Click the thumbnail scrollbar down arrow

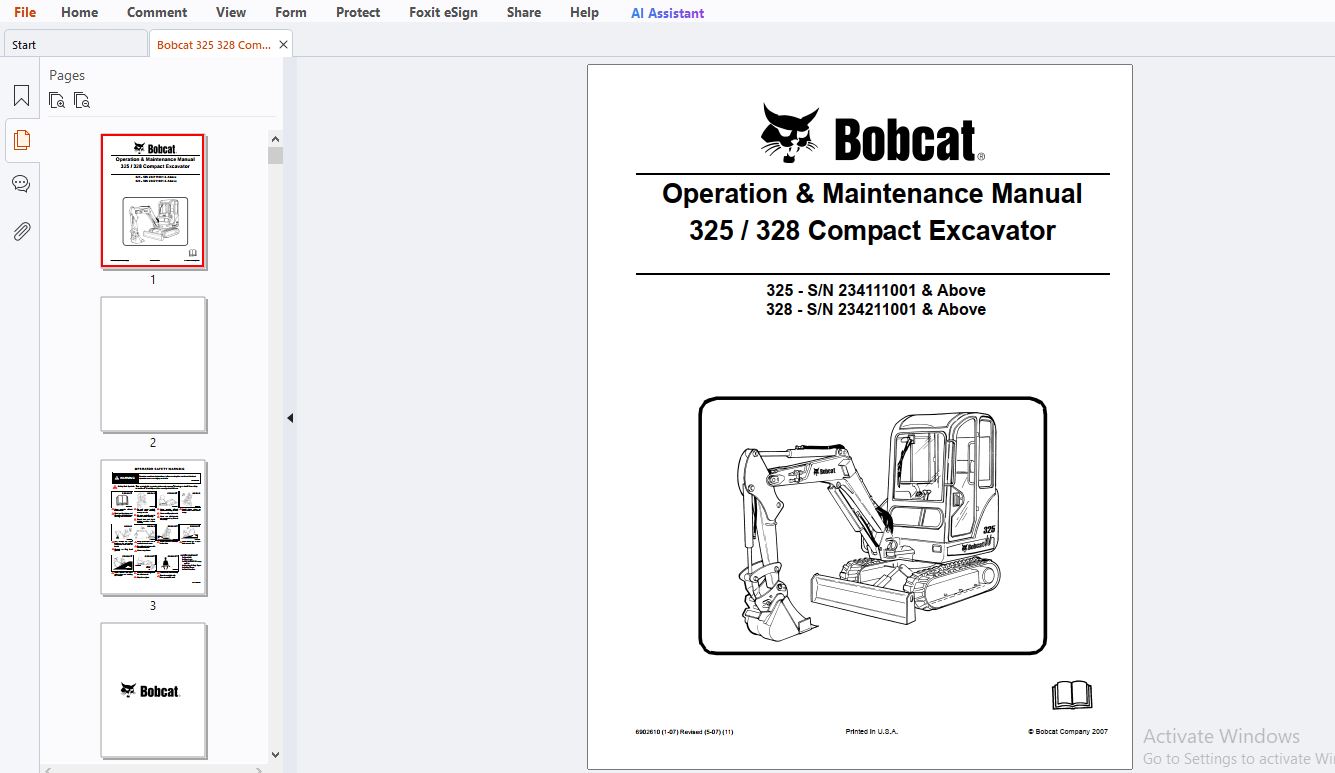[x=275, y=755]
